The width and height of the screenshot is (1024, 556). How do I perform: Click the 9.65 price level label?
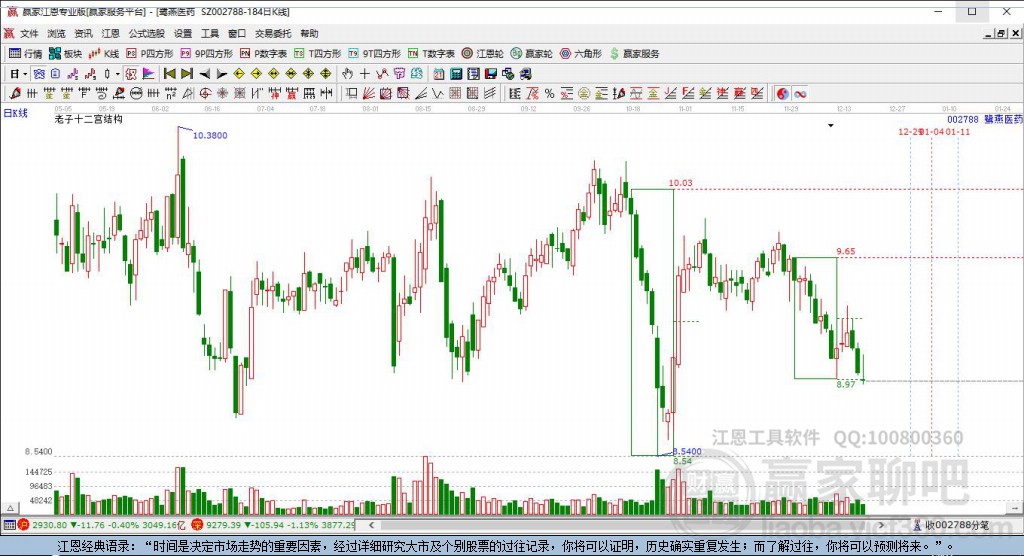pyautogui.click(x=846, y=251)
